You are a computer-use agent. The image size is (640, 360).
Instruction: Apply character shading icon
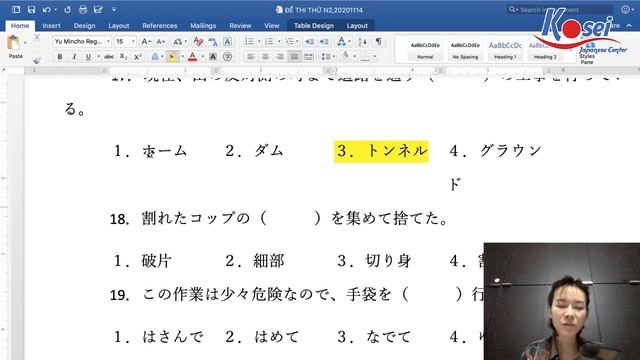(x=213, y=57)
